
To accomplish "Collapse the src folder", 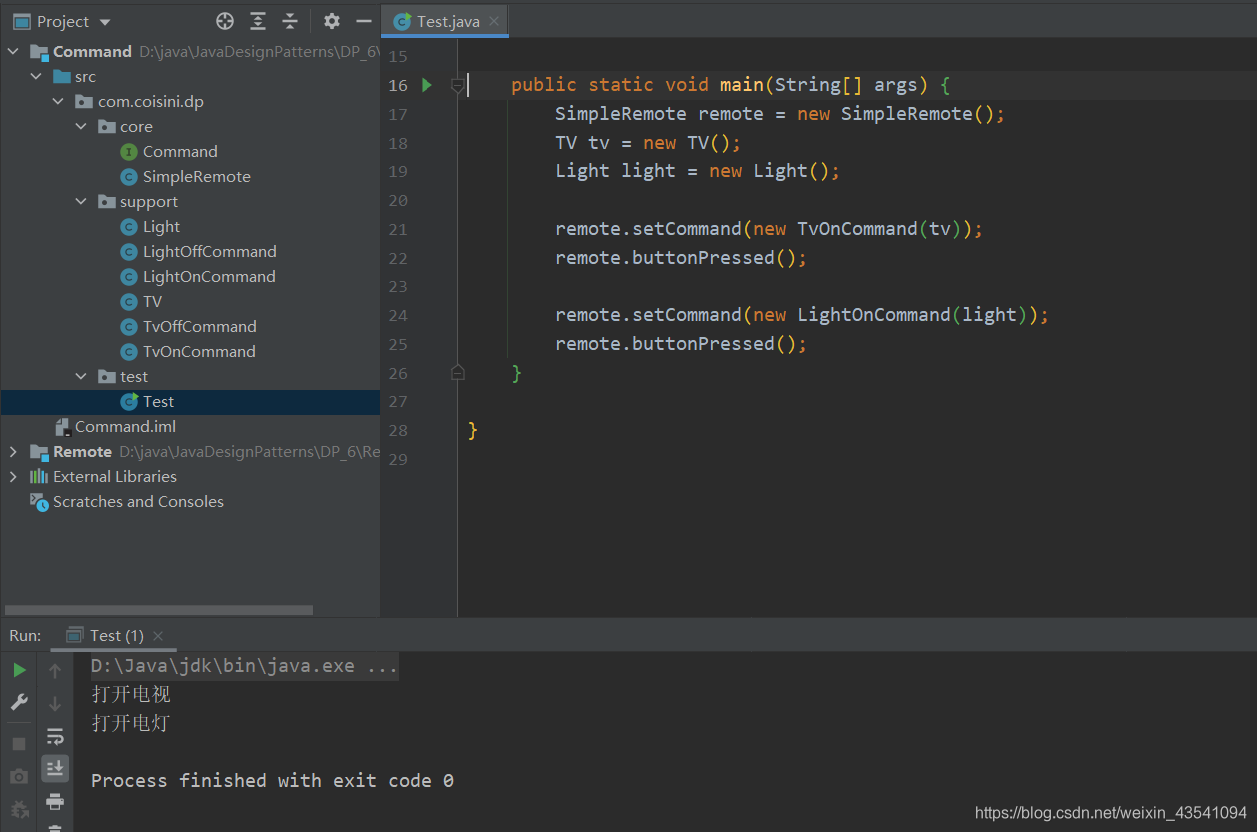I will (36, 77).
